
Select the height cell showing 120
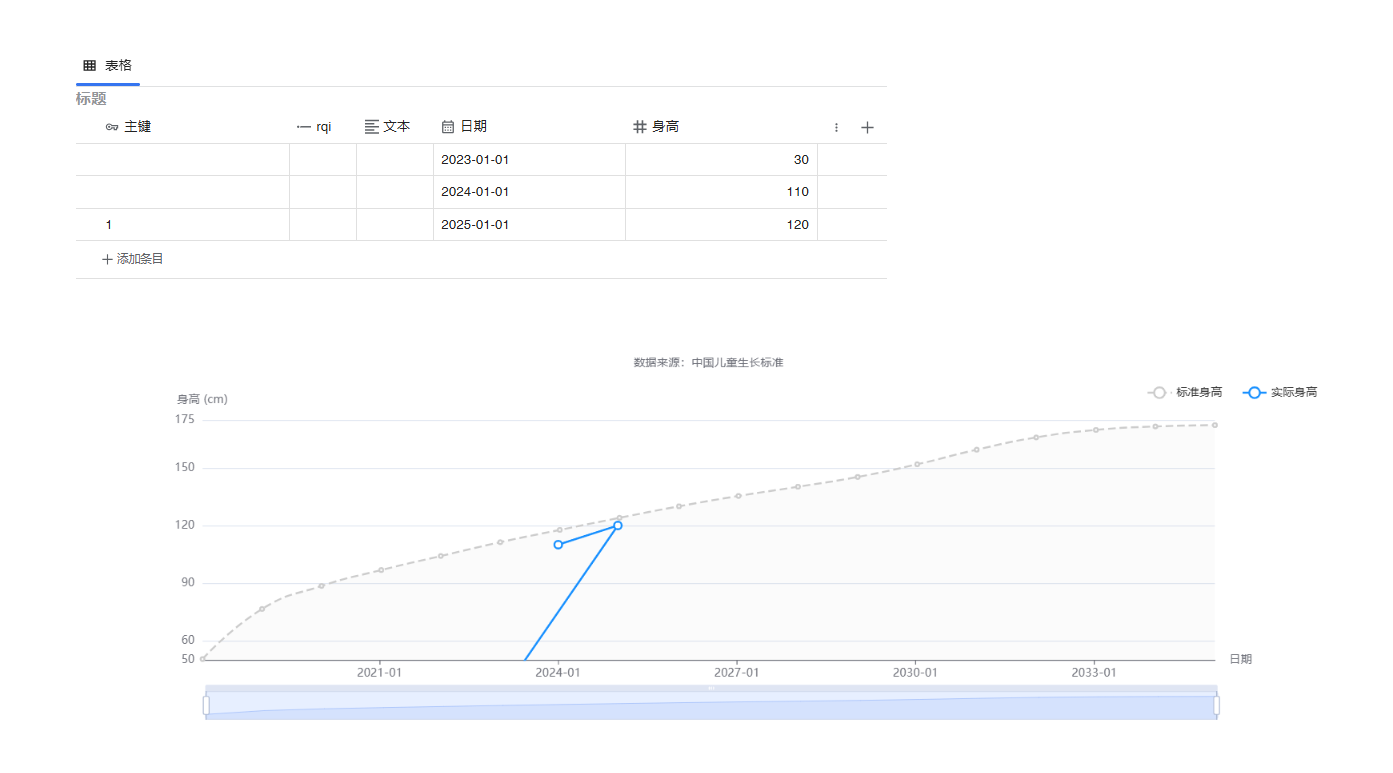(x=721, y=225)
